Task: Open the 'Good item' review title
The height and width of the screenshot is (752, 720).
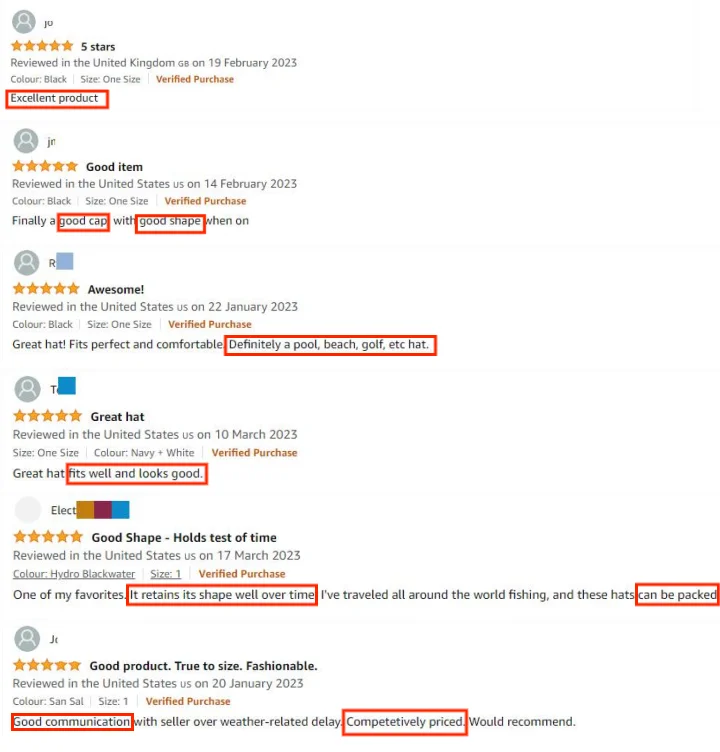Action: pyautogui.click(x=114, y=167)
